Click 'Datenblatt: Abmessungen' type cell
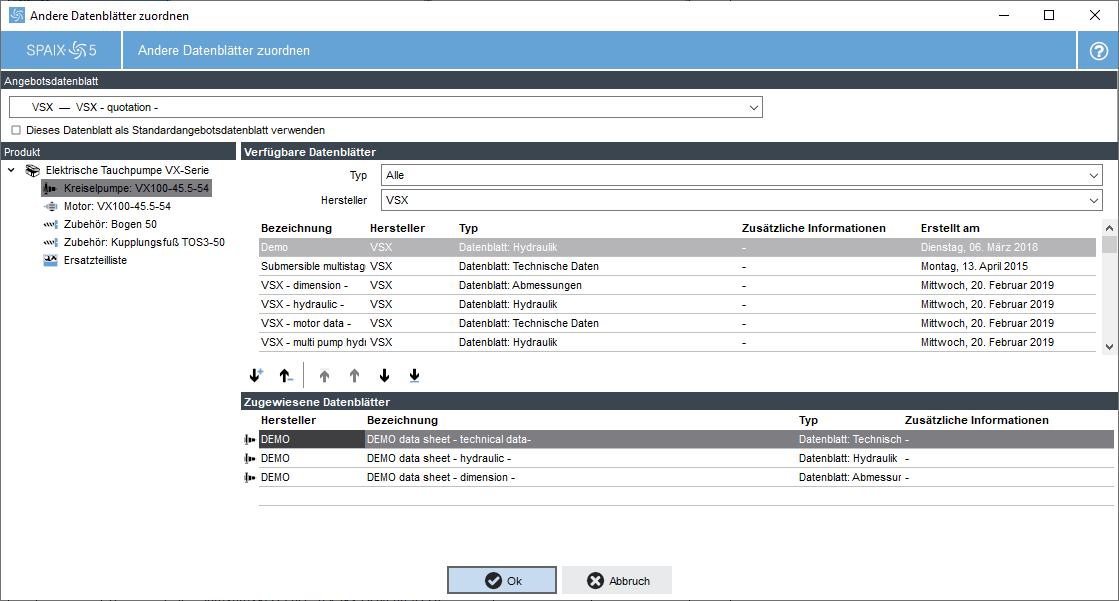The height and width of the screenshot is (601, 1119). (x=520, y=286)
